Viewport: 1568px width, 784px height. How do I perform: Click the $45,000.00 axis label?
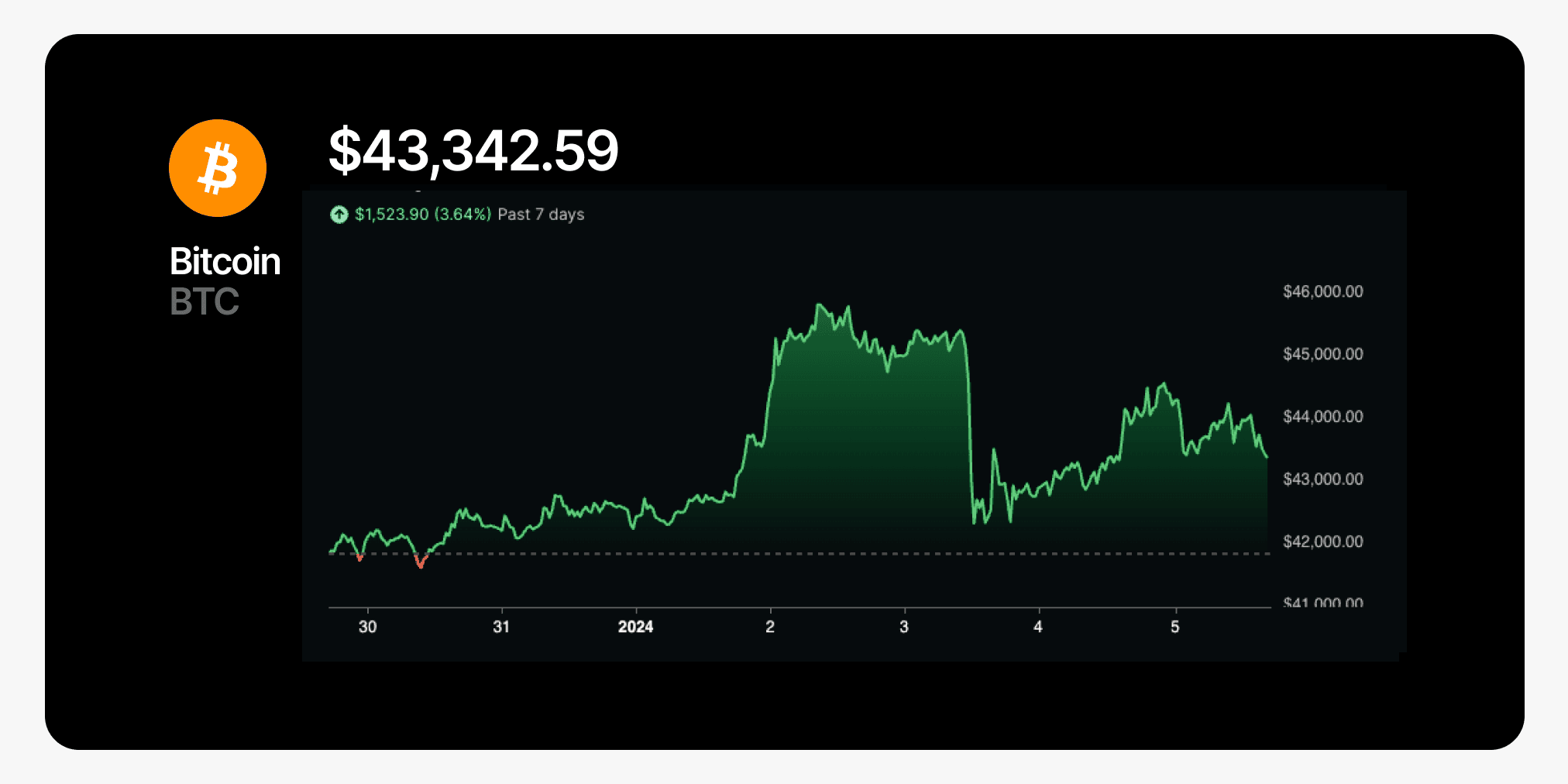pos(1323,354)
